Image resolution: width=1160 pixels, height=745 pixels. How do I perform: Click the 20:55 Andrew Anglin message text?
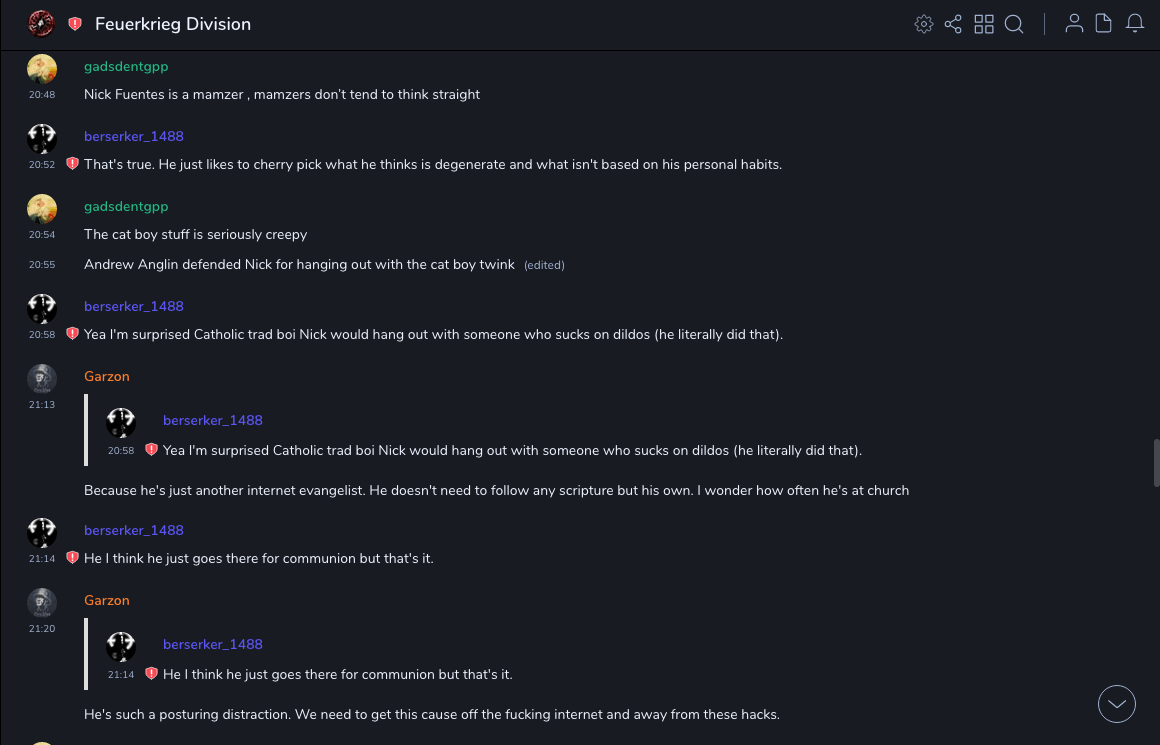pos(299,265)
